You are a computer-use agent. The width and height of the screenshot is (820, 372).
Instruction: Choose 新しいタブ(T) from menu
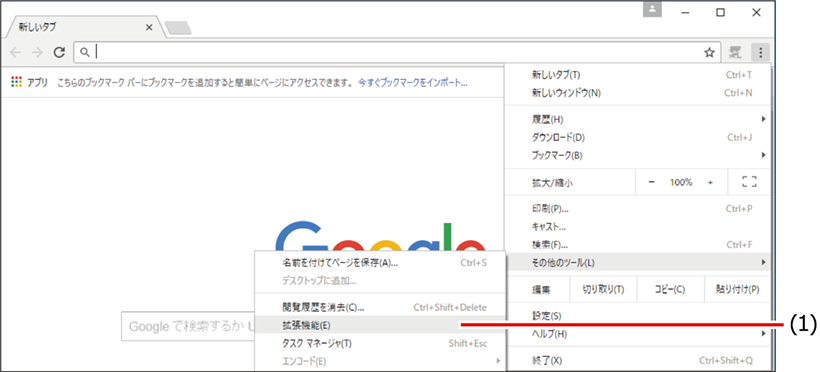tap(637, 75)
